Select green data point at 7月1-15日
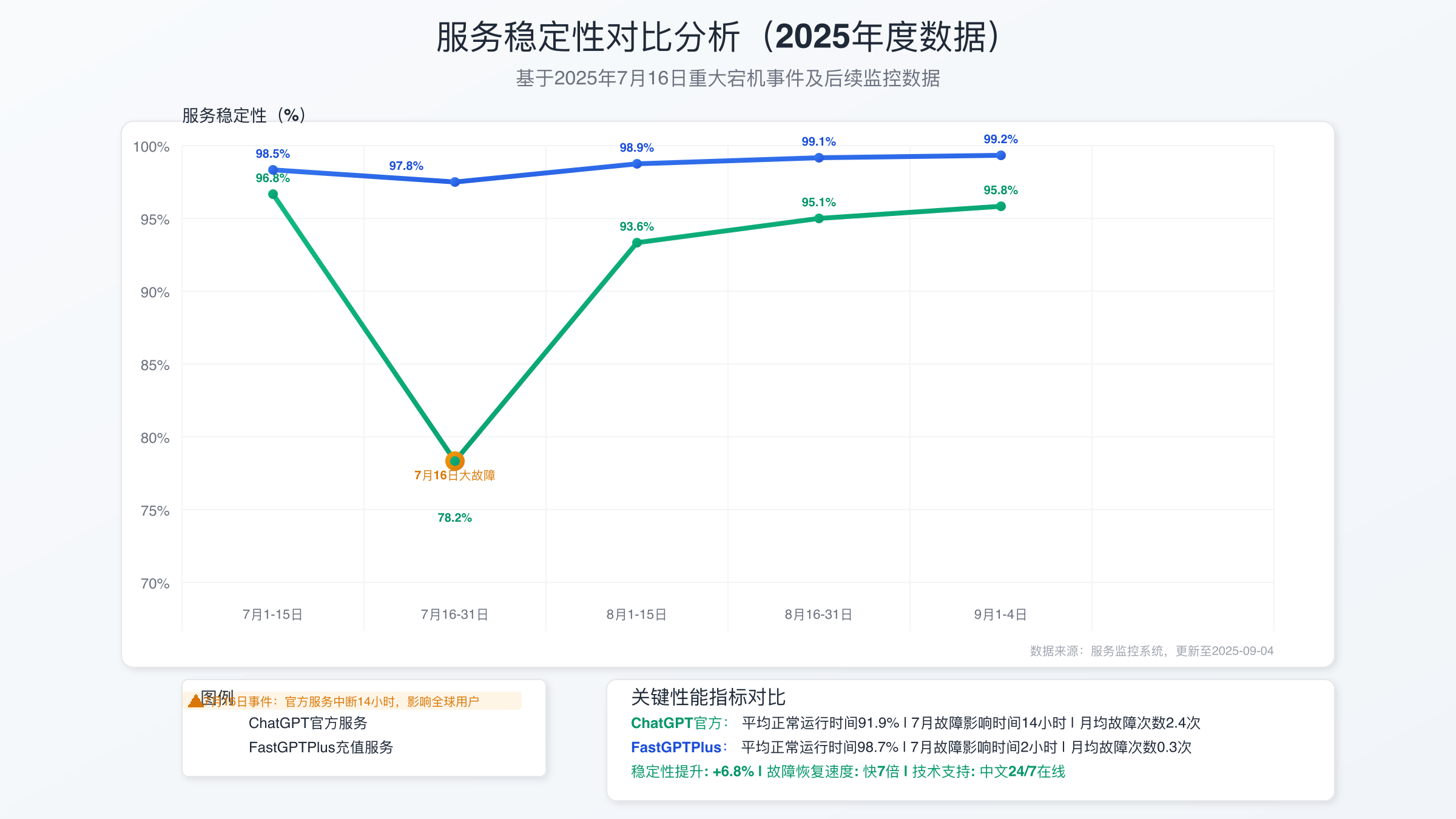The height and width of the screenshot is (819, 1456). [273, 194]
